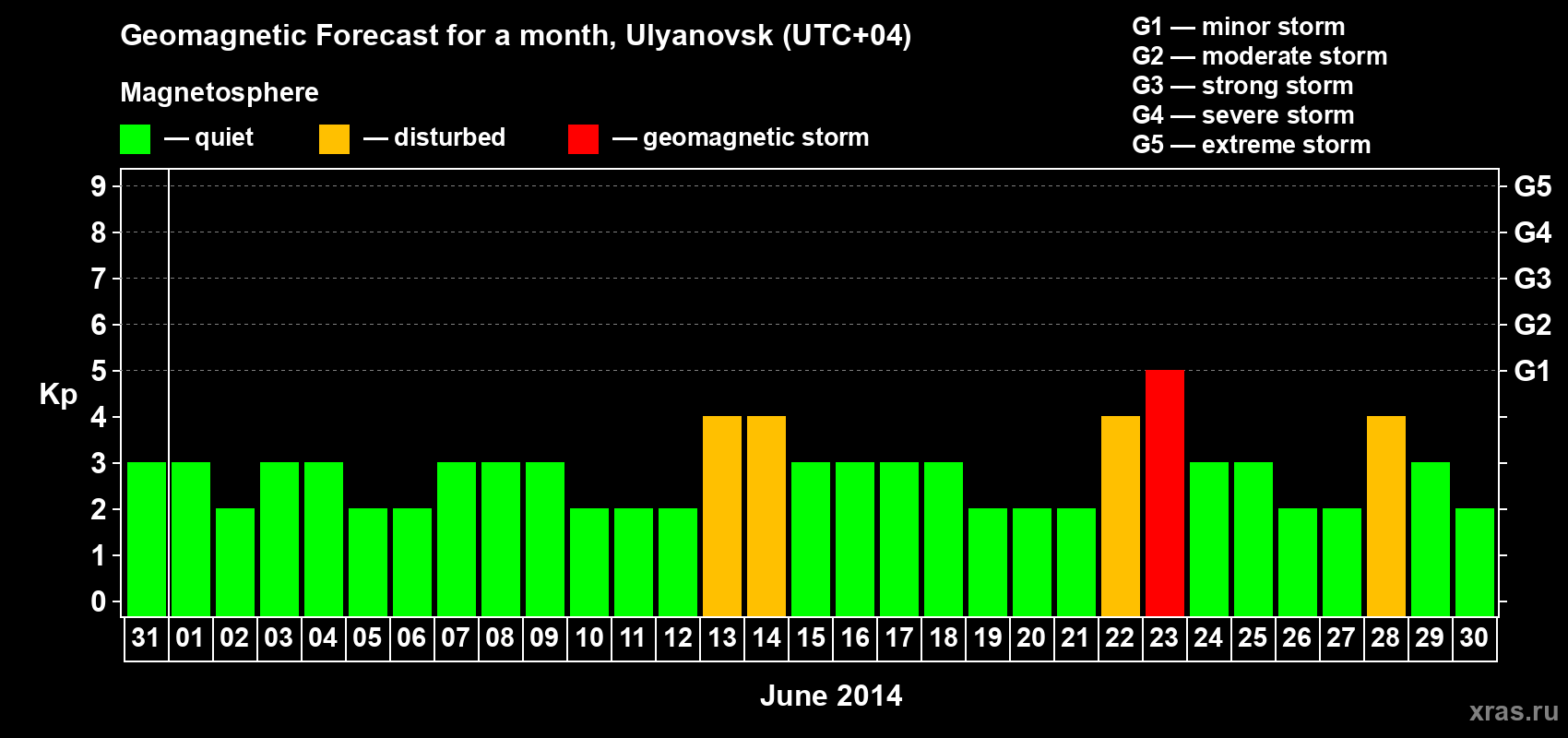Click the green quiet legend swatch
Screen dimensions: 1568x738
135,139
